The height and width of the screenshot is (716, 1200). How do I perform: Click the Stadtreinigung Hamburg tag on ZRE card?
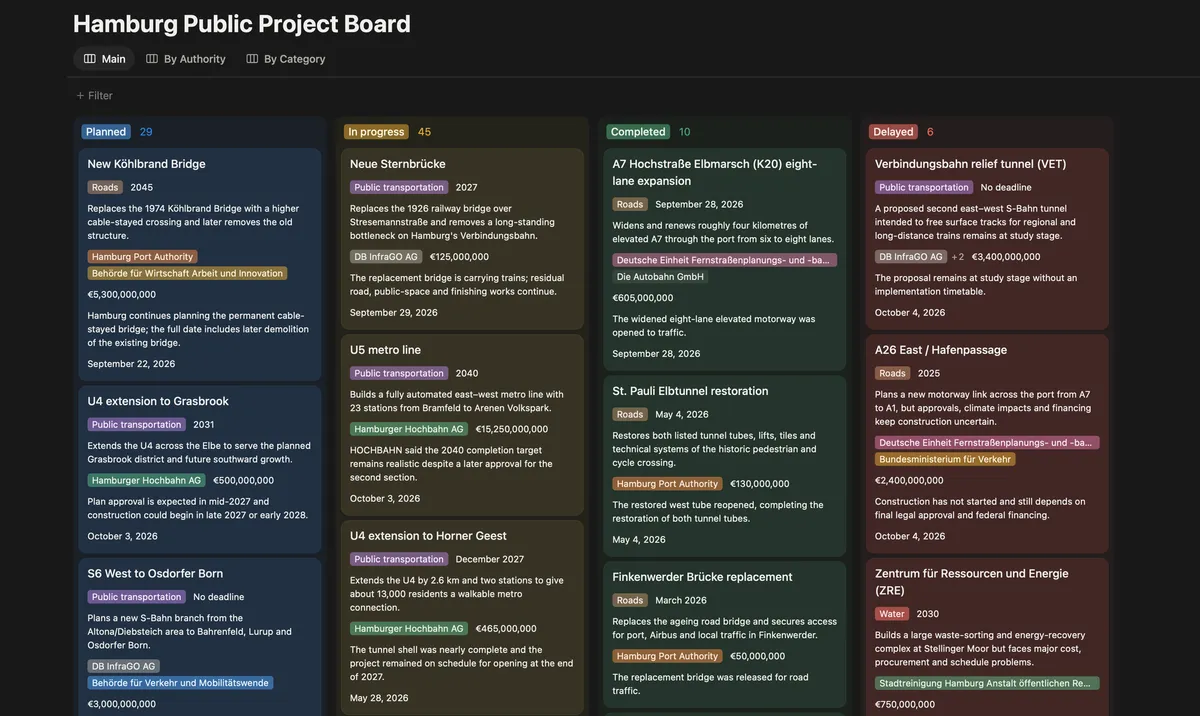[x=986, y=684]
